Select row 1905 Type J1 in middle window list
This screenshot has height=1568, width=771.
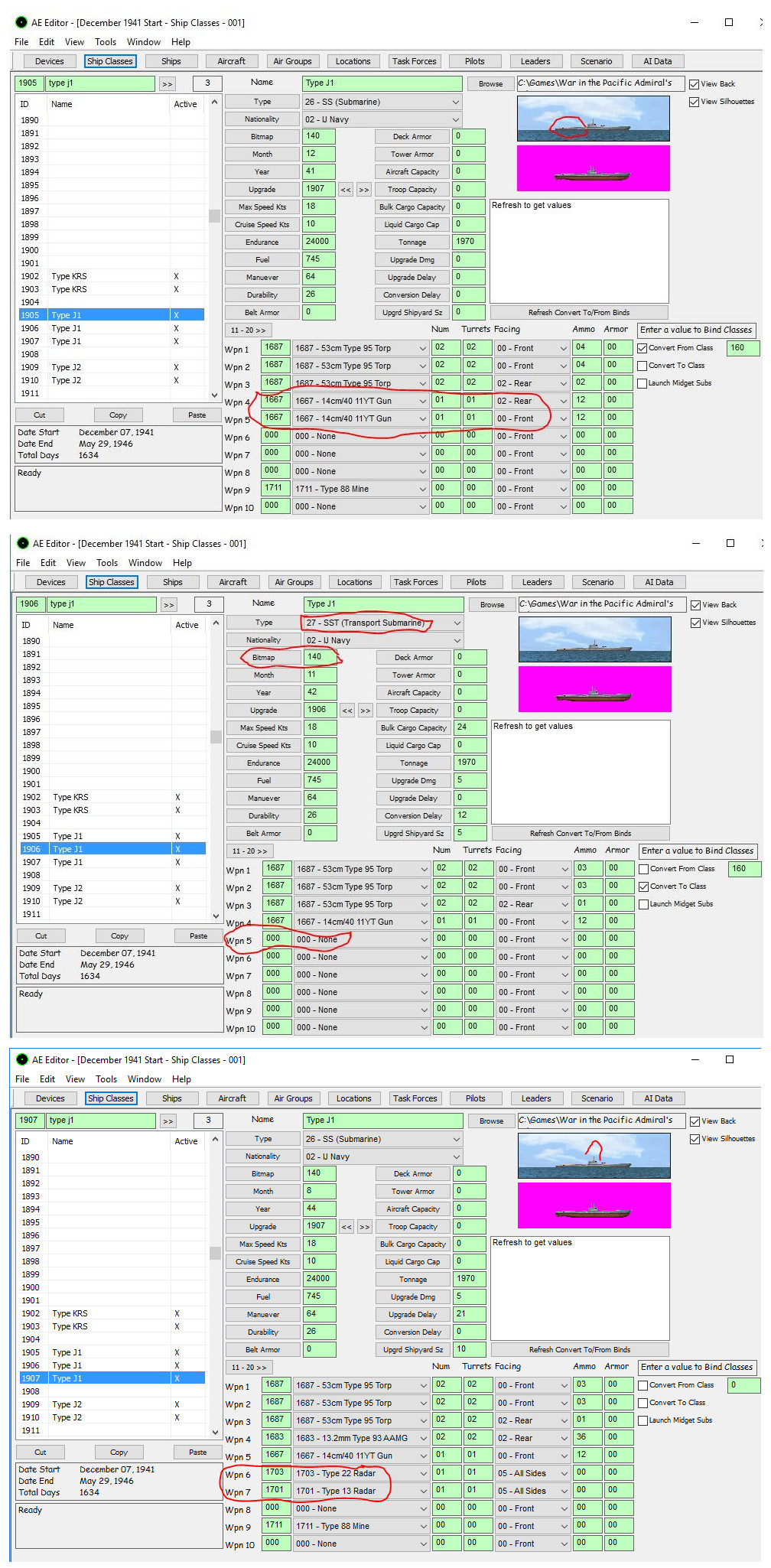pyautogui.click(x=112, y=837)
